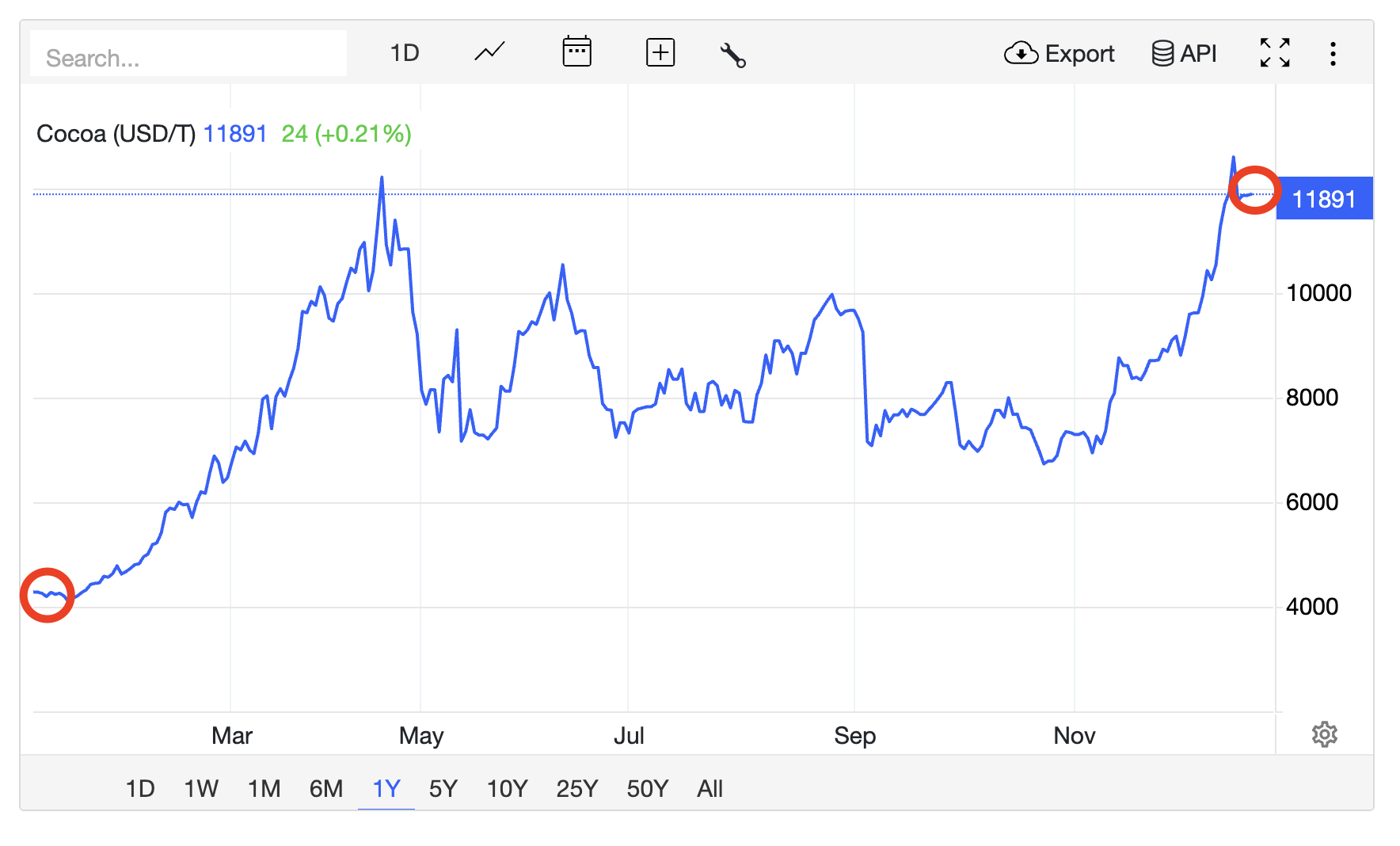This screenshot has height=846, width=1400.
Task: Open the wrench tools icon
Action: point(732,55)
